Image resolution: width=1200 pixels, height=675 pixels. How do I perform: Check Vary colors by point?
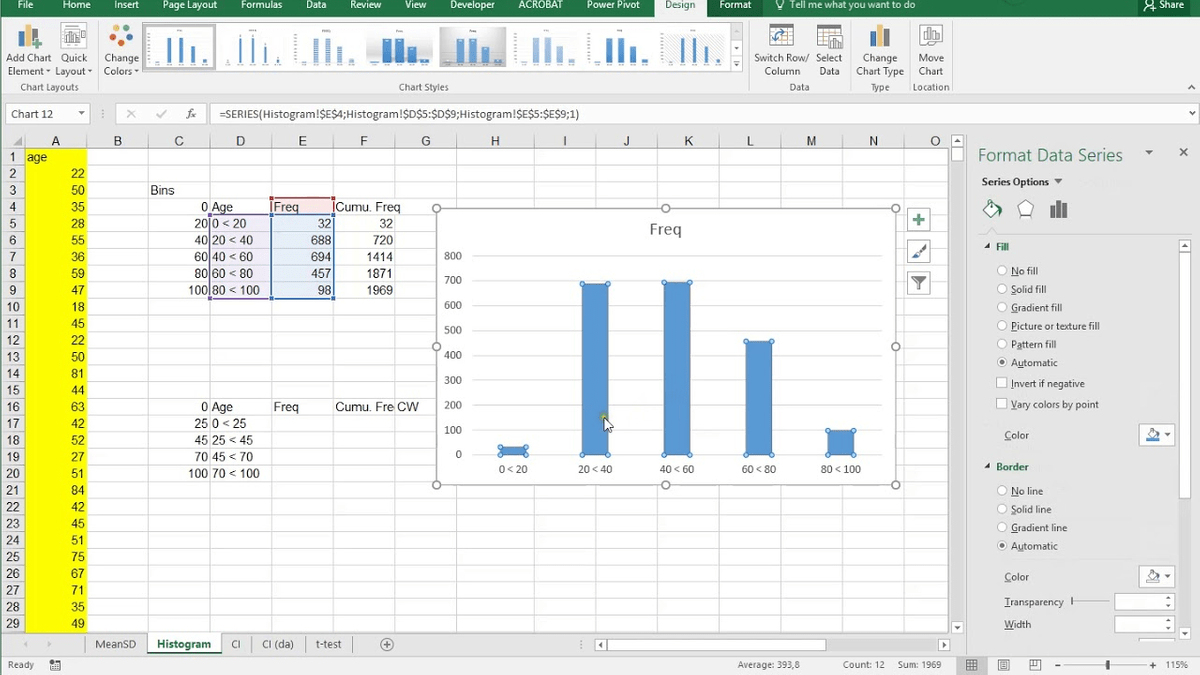click(1002, 404)
